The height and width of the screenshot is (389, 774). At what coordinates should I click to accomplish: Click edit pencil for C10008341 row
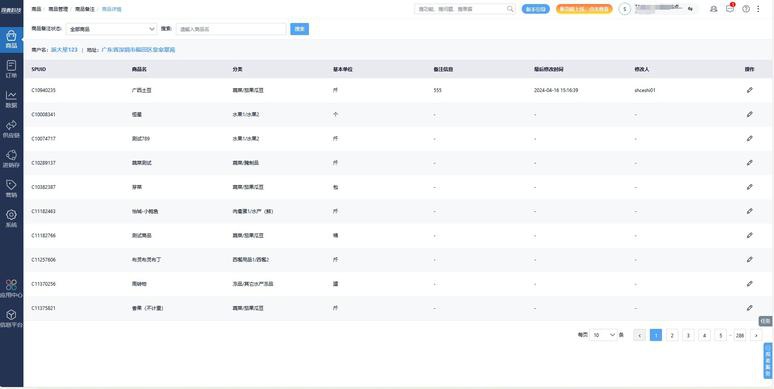pos(749,115)
